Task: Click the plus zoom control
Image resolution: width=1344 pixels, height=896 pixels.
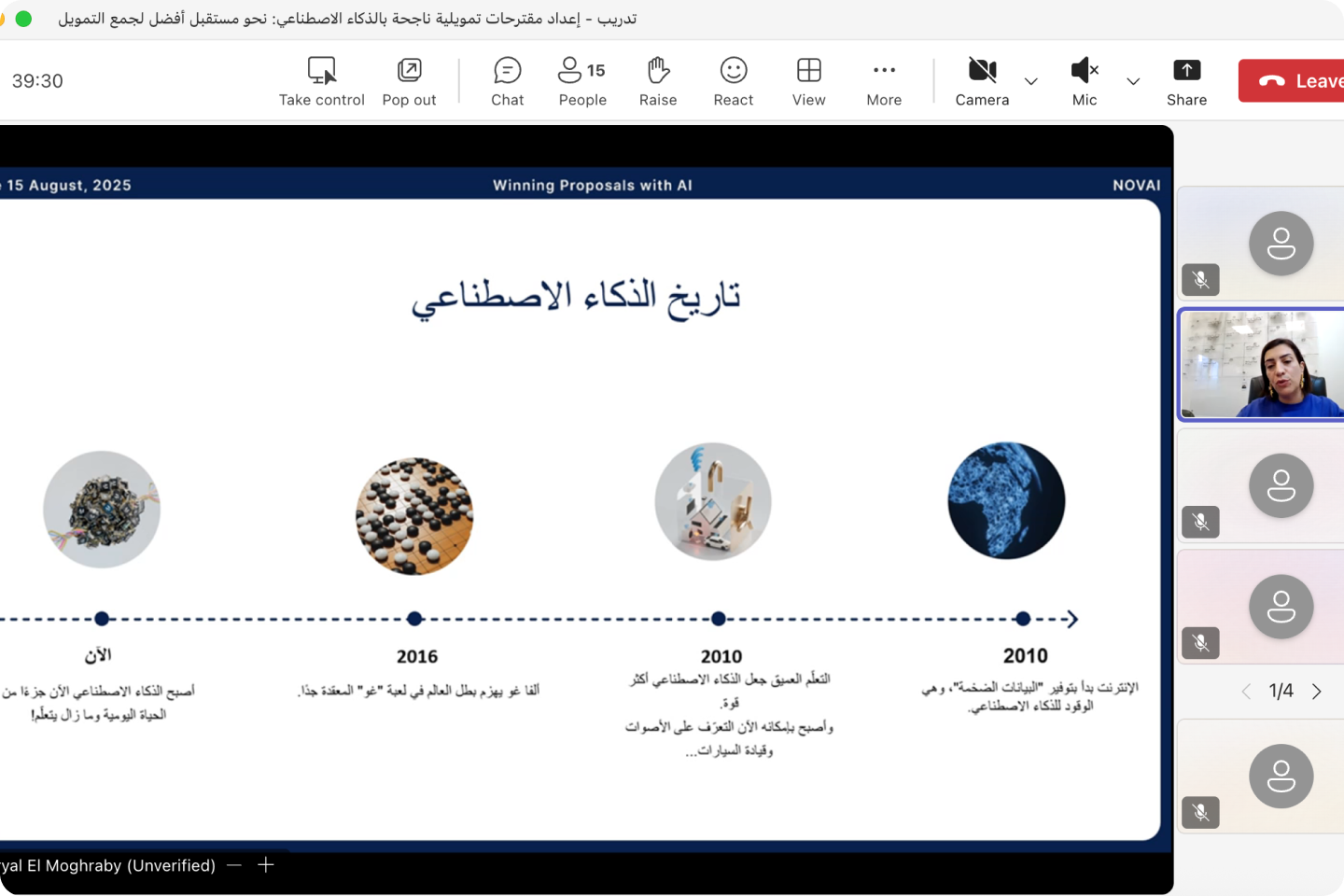Action: pyautogui.click(x=265, y=865)
